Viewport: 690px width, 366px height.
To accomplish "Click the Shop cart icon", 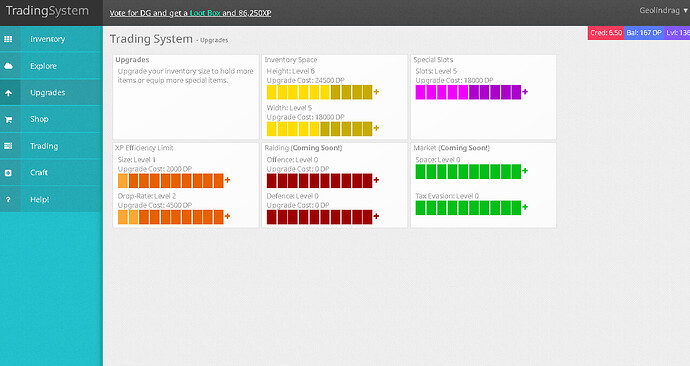I will [8, 119].
